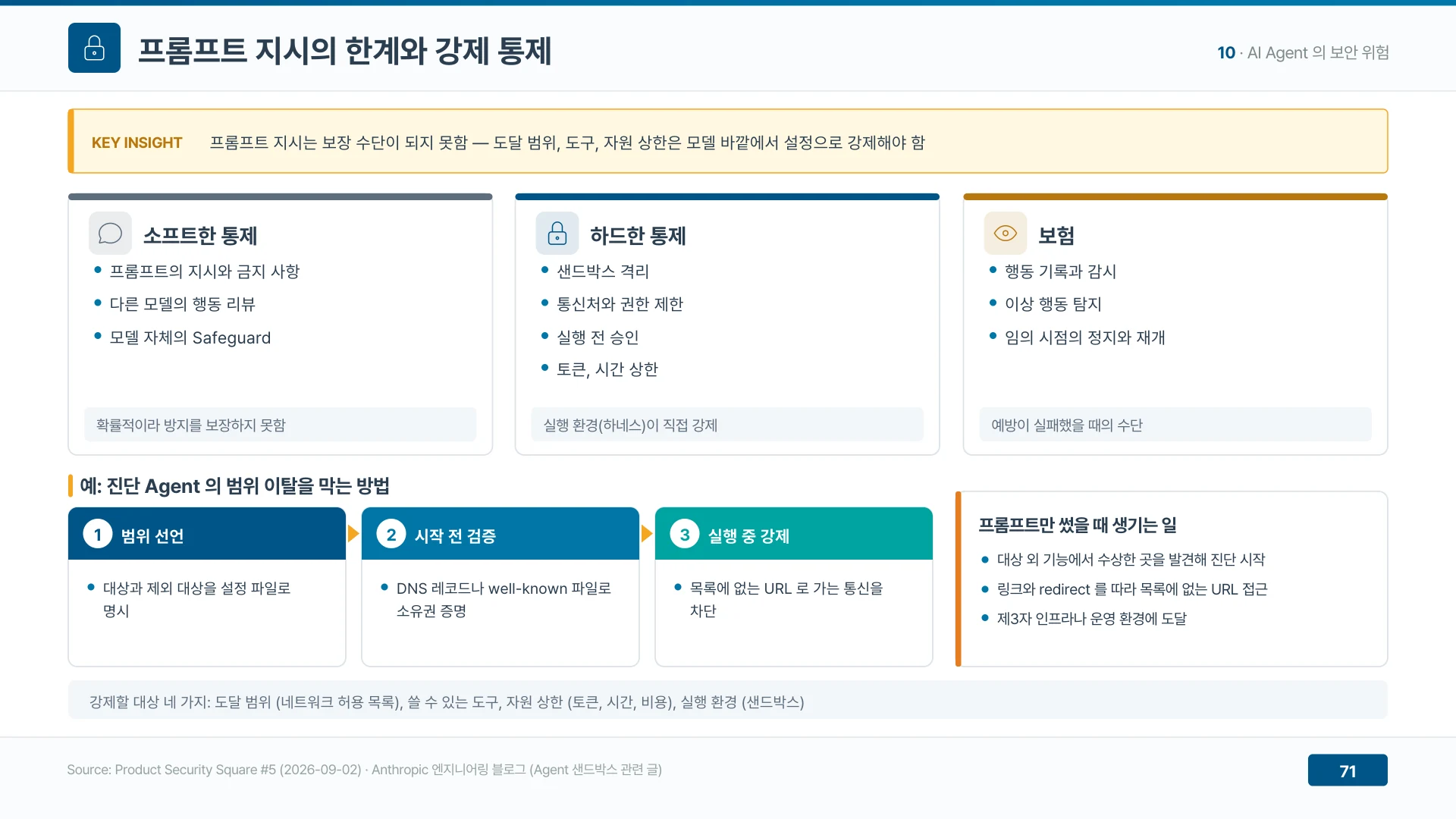Click the lock icon beside the slide title
This screenshot has width=1456, height=819.
point(94,48)
